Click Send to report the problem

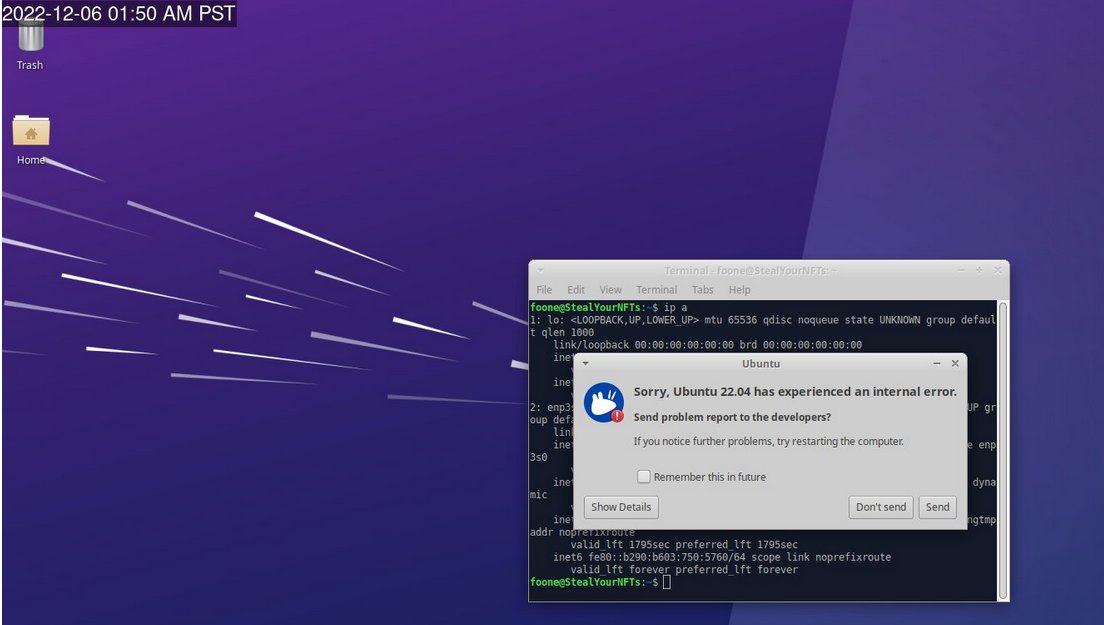pos(937,507)
